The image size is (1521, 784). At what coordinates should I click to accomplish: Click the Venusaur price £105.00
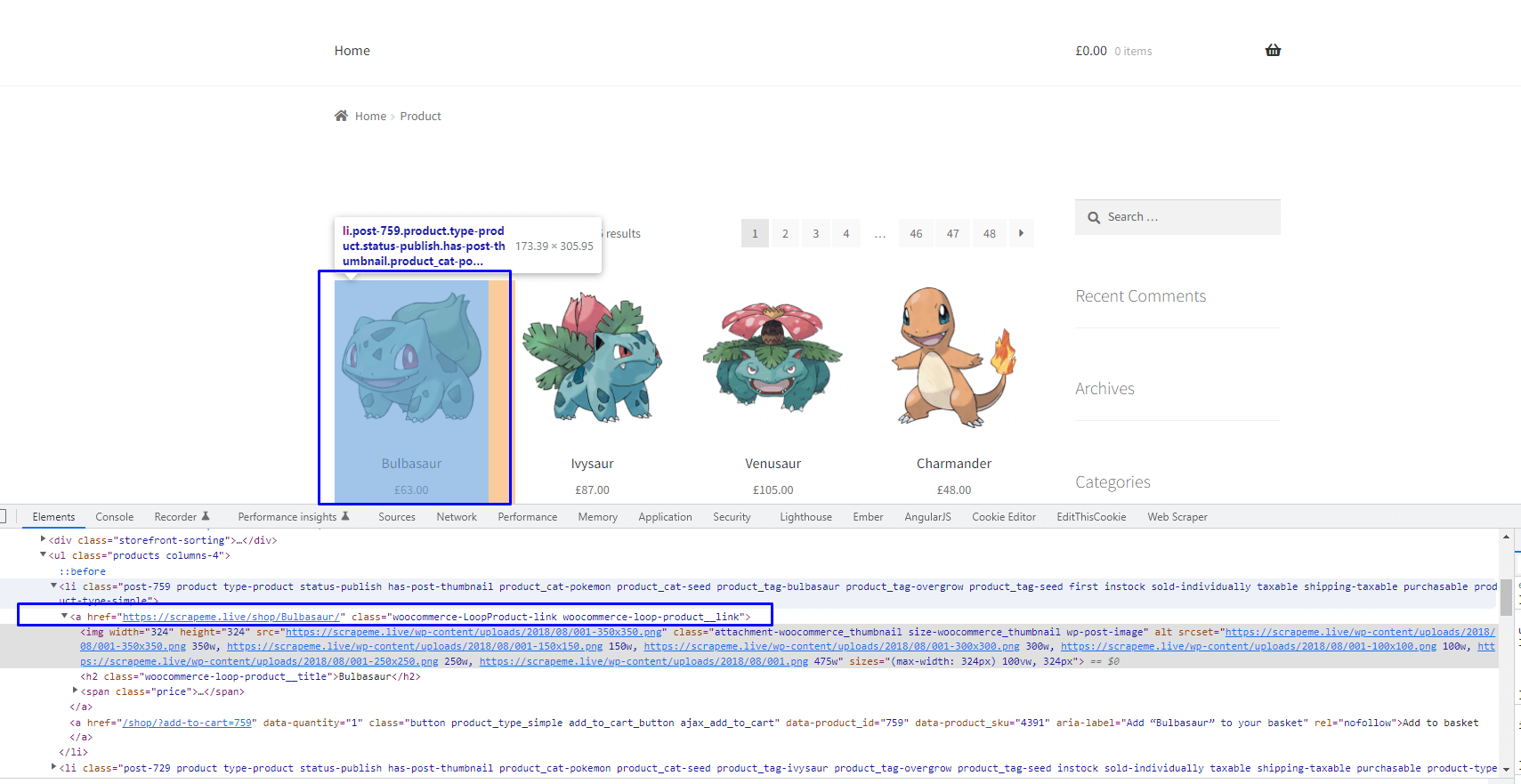773,490
